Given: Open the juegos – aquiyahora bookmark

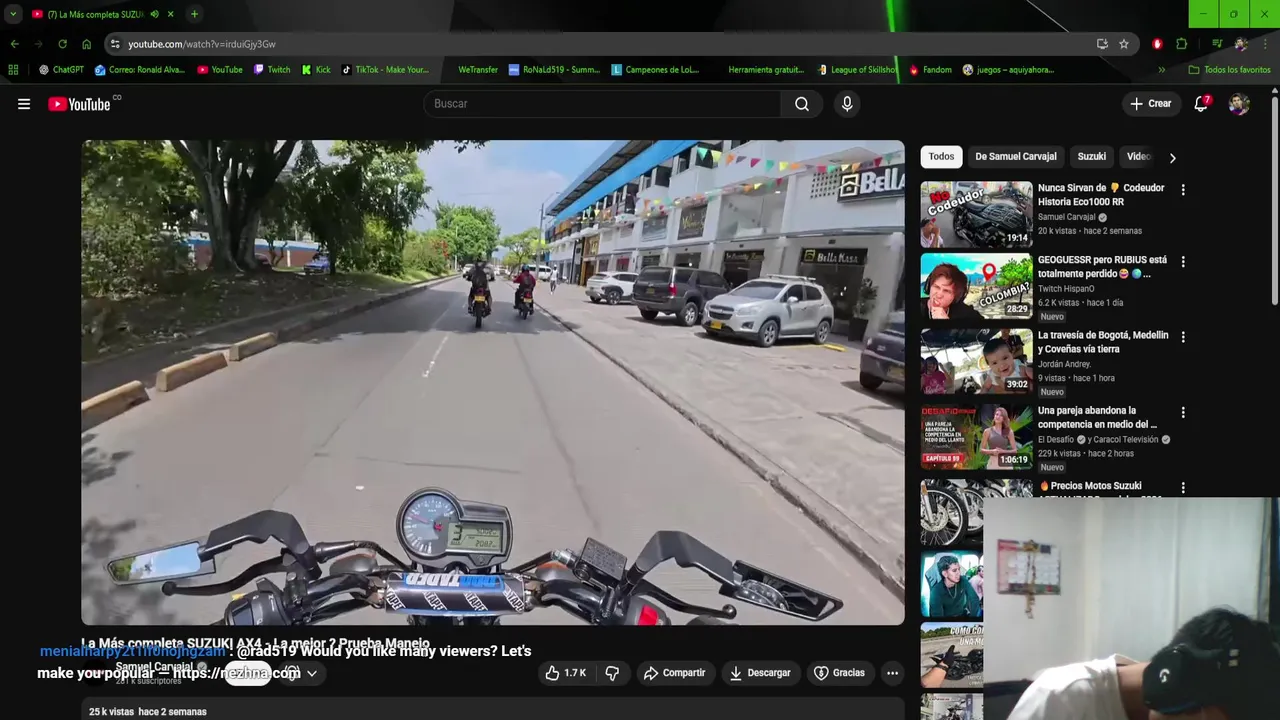Looking at the screenshot, I should tap(1009, 70).
